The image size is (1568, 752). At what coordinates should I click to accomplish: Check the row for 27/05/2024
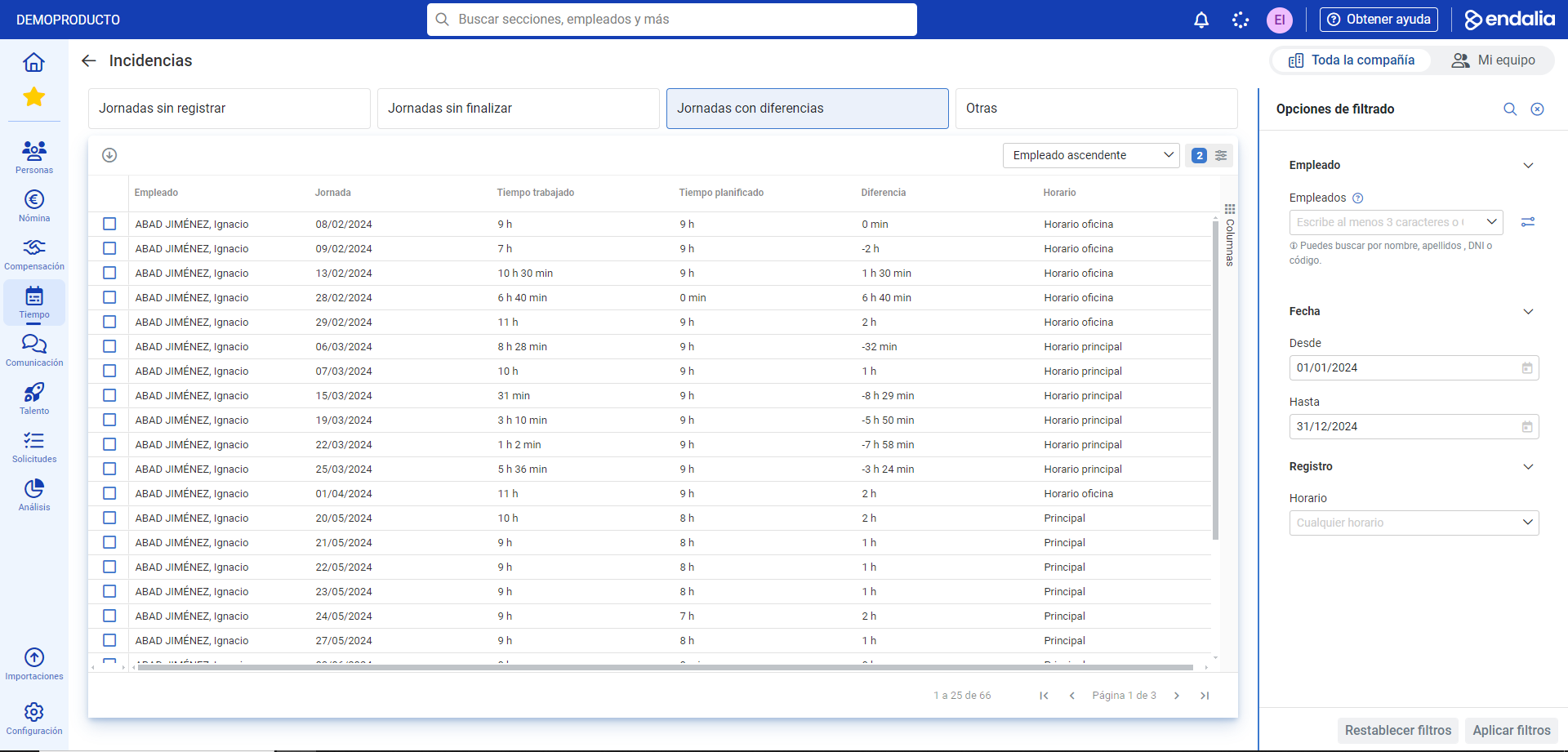[109, 640]
